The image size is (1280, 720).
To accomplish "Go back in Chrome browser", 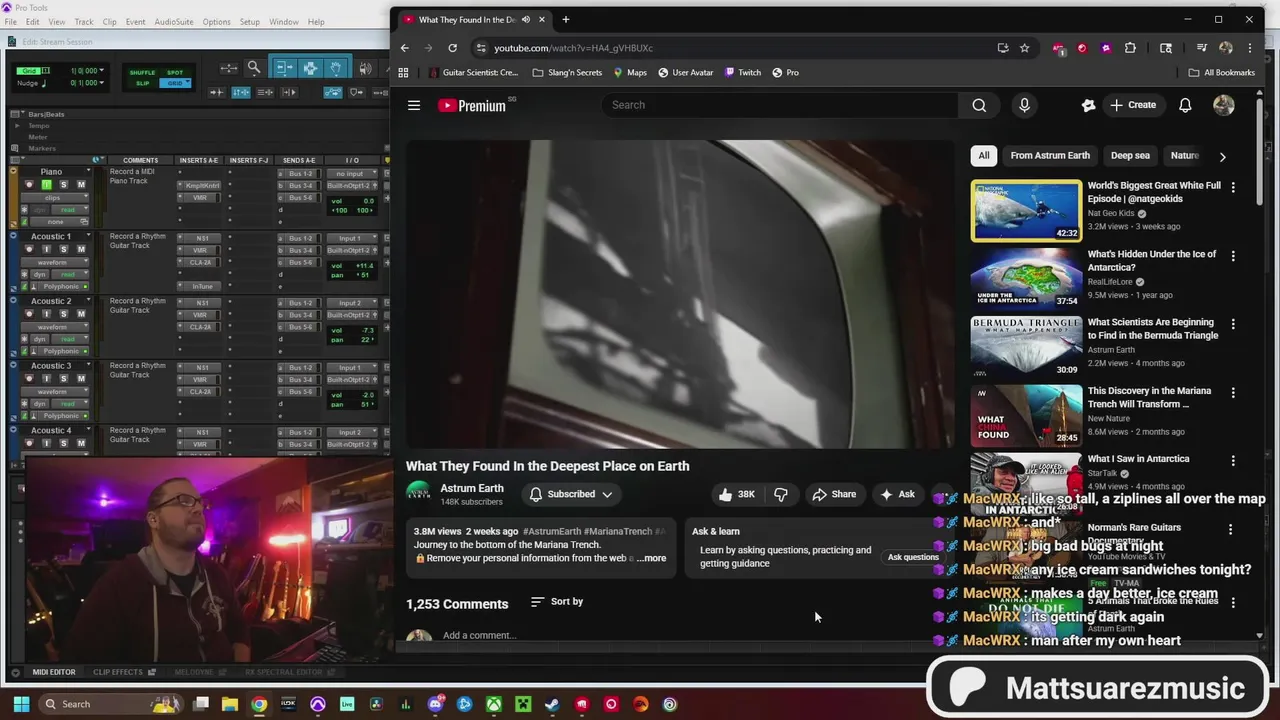I will click(404, 48).
